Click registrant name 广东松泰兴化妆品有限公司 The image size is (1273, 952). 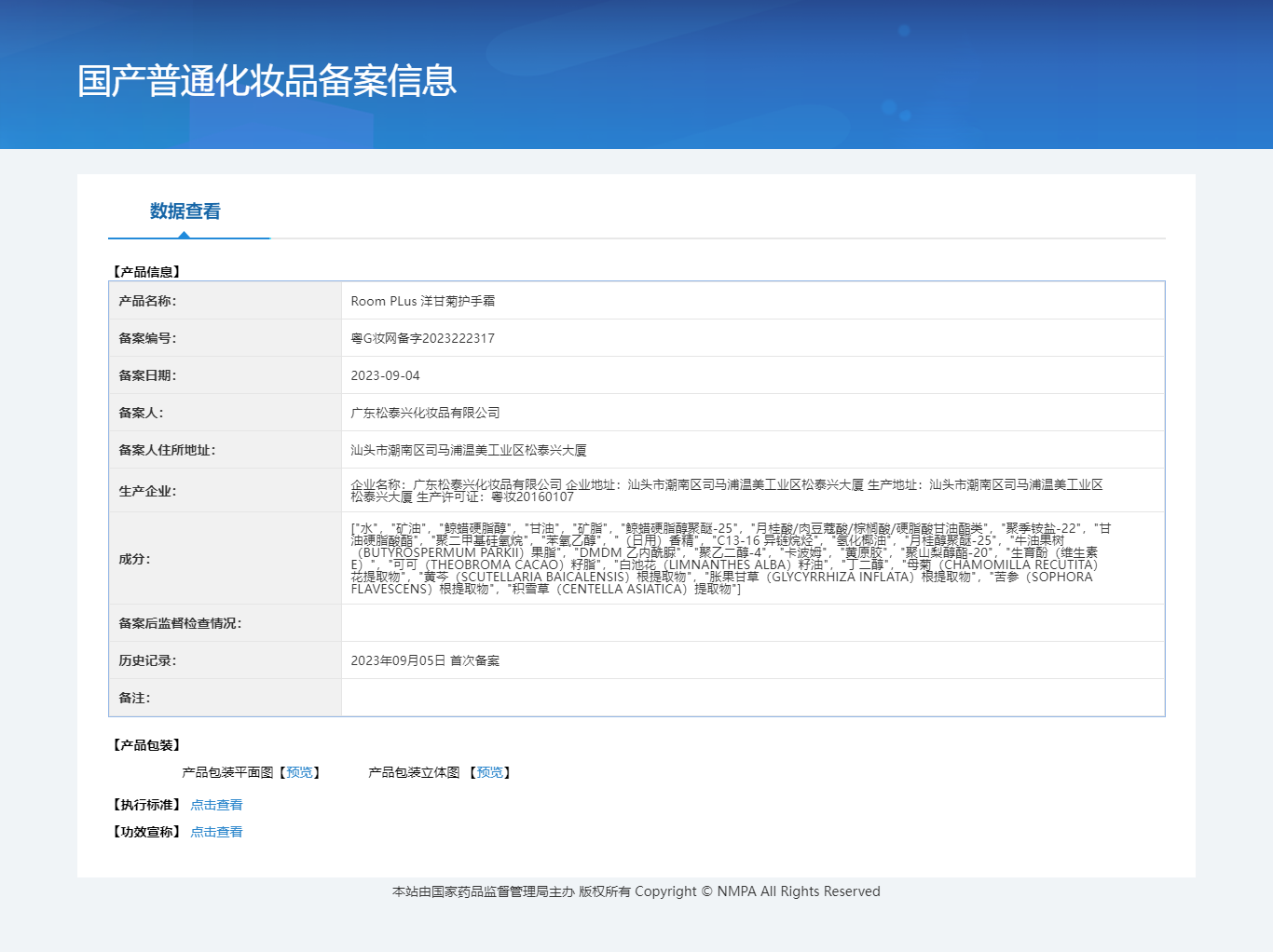coord(425,413)
